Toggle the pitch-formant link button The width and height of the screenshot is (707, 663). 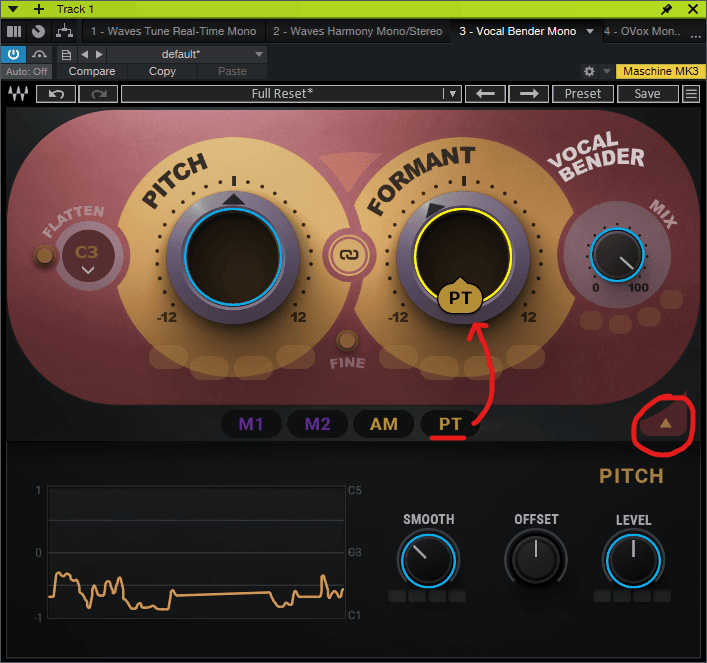[349, 255]
